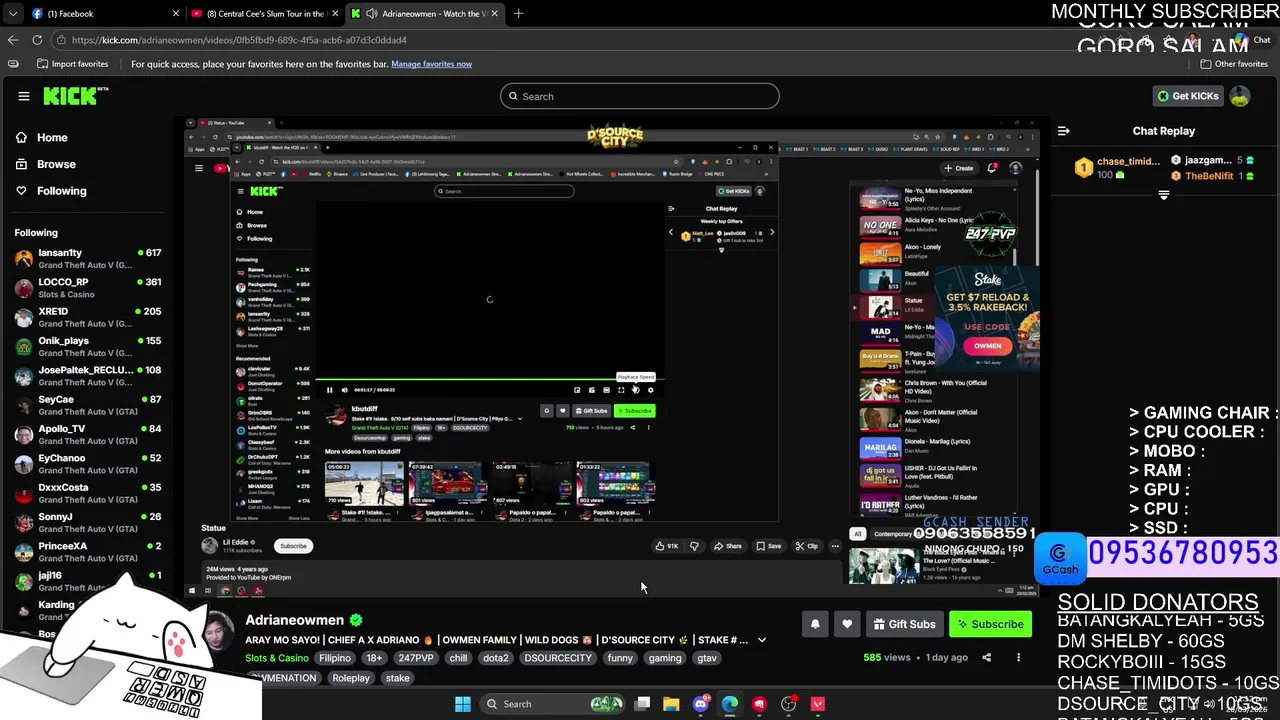Select the 18+ tag
This screenshot has height=720, width=1280.
374,658
